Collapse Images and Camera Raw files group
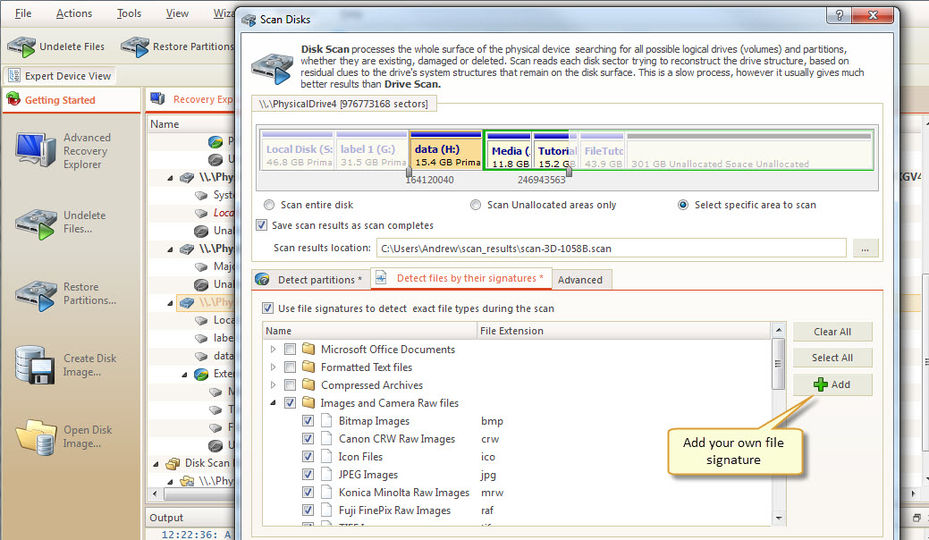Screen dimensions: 929x540 point(273,403)
